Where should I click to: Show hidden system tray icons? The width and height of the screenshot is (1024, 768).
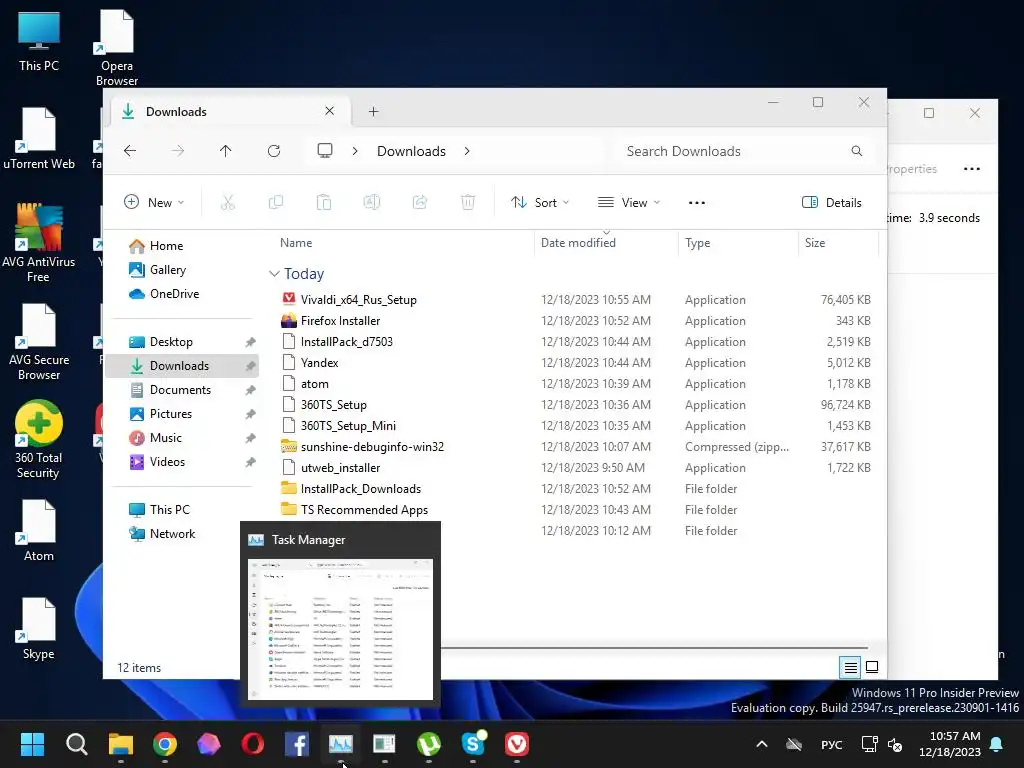[x=761, y=744]
